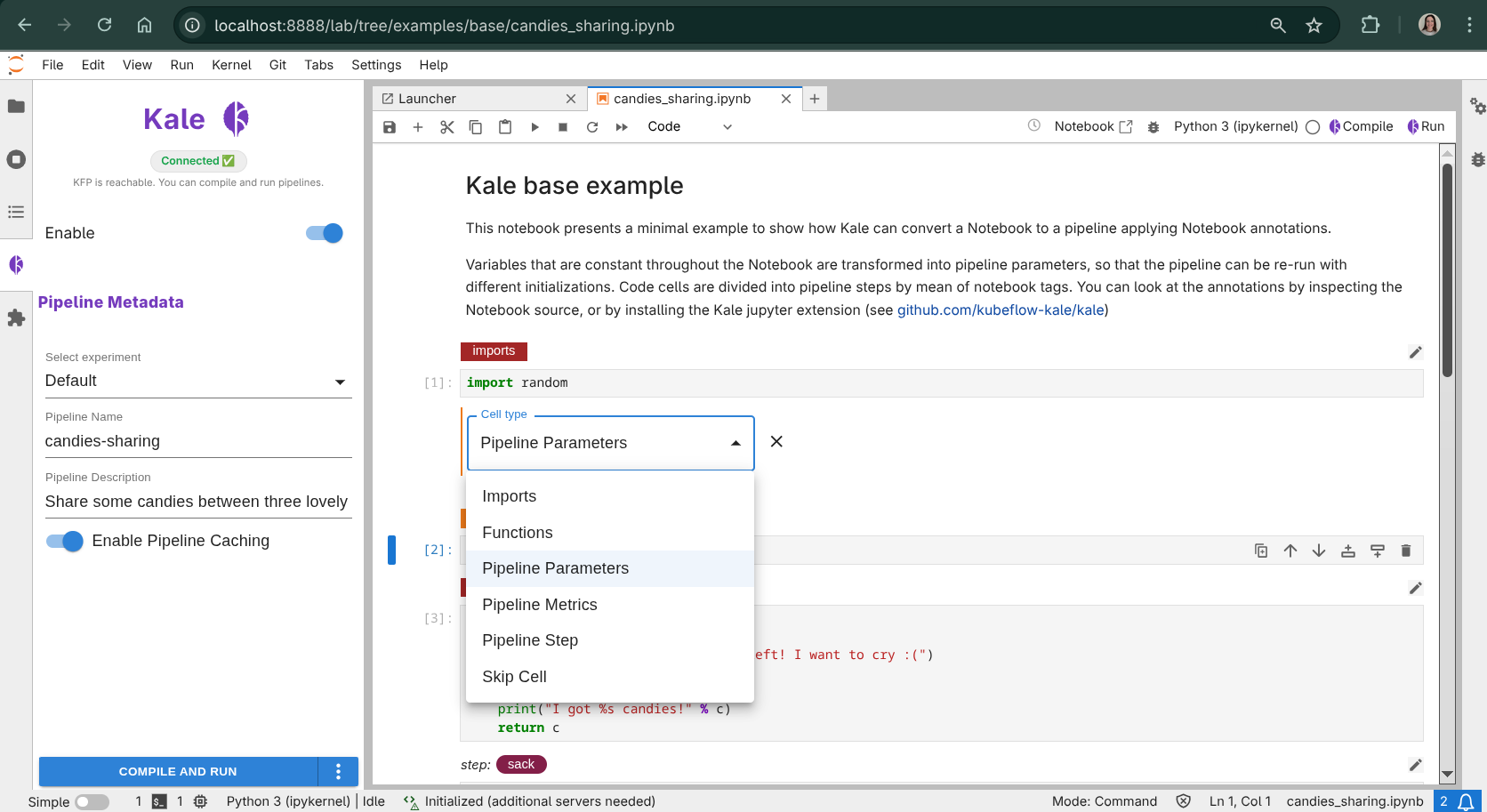Screen dimensions: 1487x812
Task: Click the Compile button in toolbar
Action: click(x=1362, y=126)
